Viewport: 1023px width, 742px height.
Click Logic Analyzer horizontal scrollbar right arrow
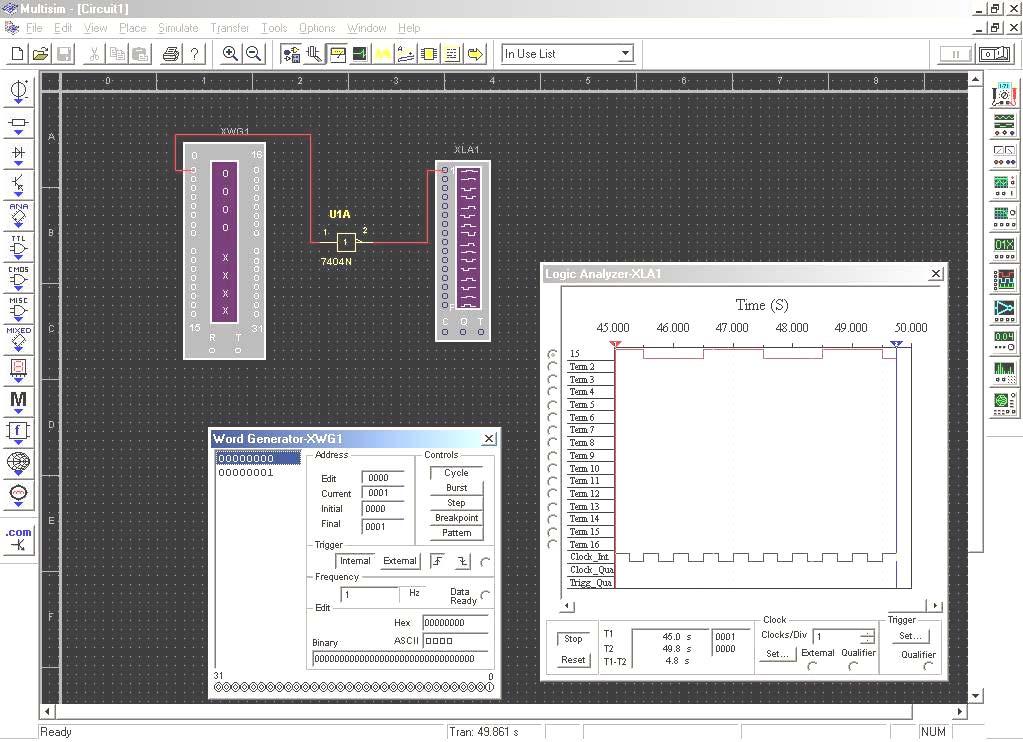click(x=936, y=606)
